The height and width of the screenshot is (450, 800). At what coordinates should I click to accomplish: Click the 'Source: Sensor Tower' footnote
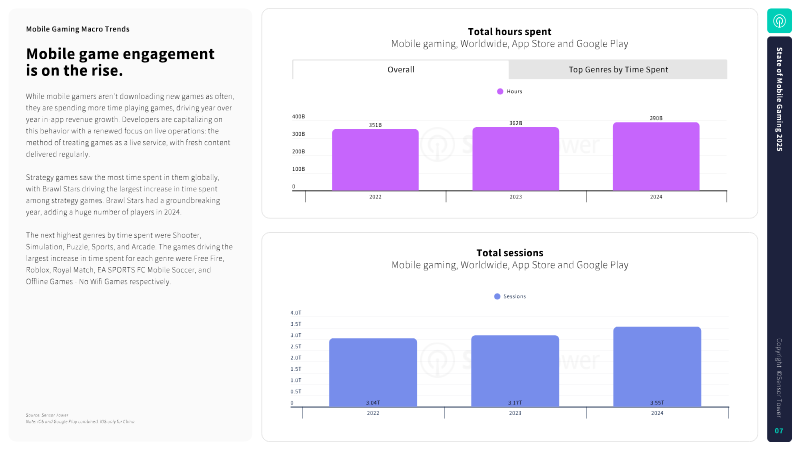coord(47,415)
